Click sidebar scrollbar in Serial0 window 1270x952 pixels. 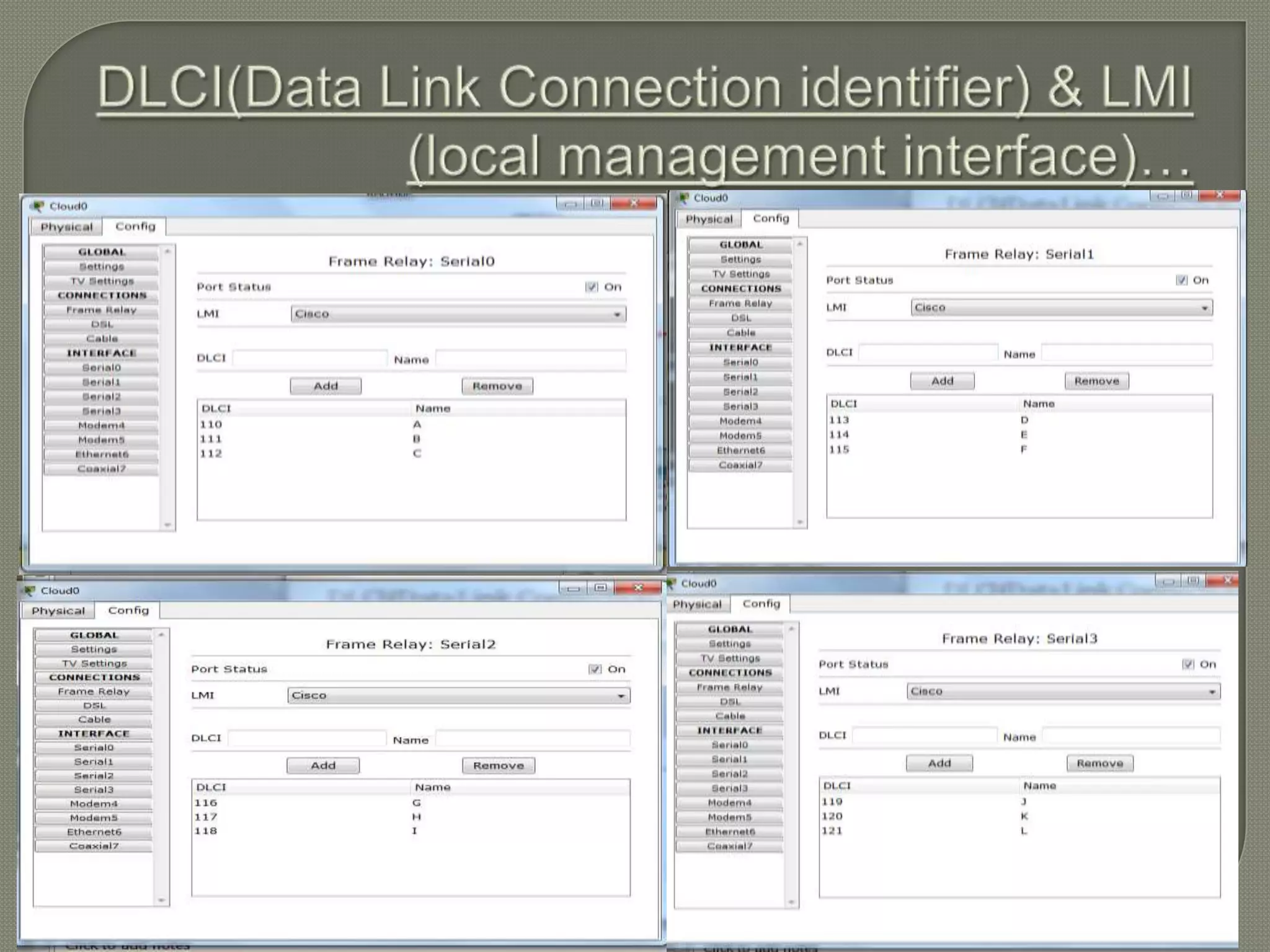point(167,387)
